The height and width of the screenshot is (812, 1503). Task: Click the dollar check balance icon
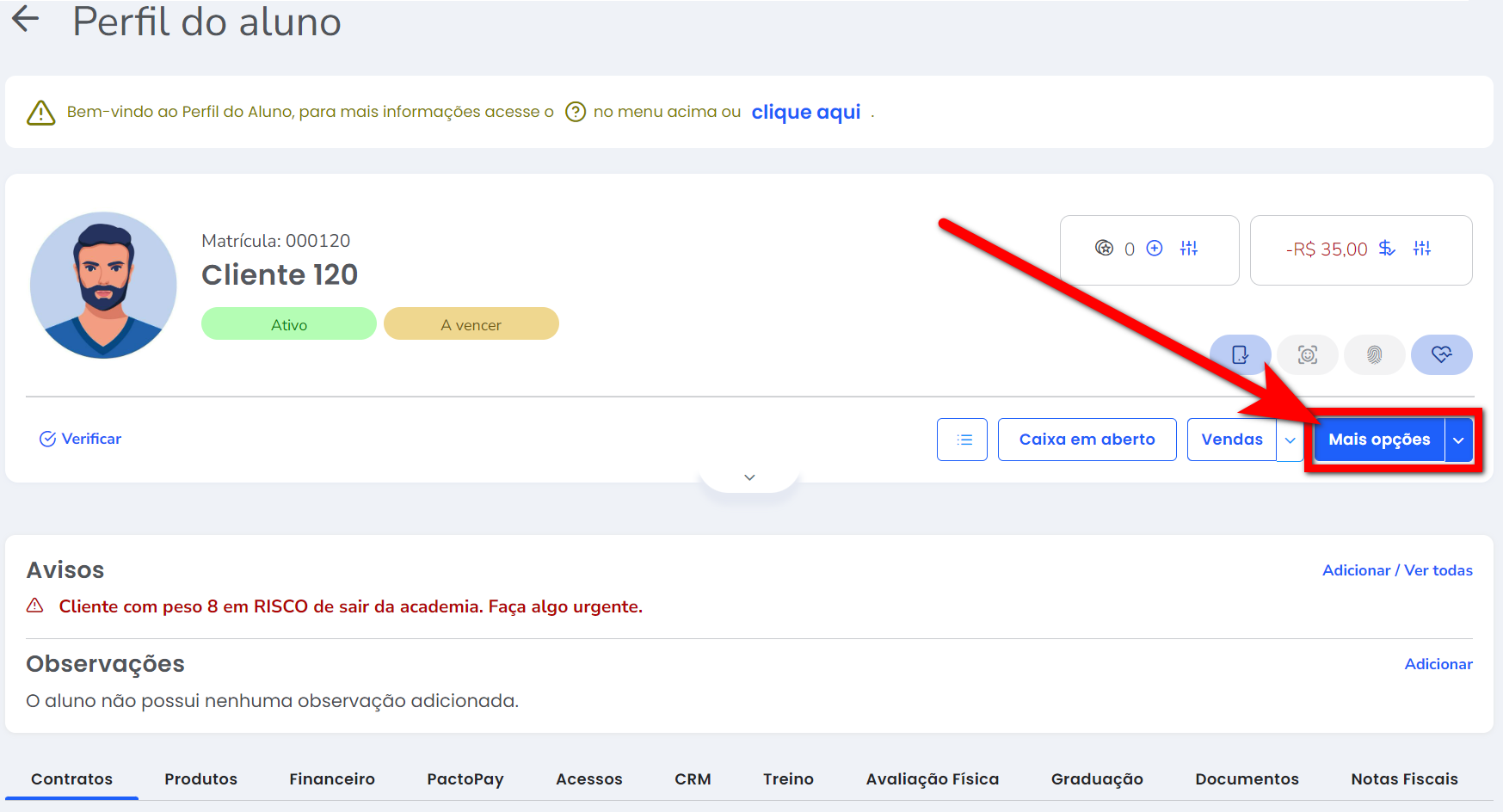click(x=1387, y=249)
